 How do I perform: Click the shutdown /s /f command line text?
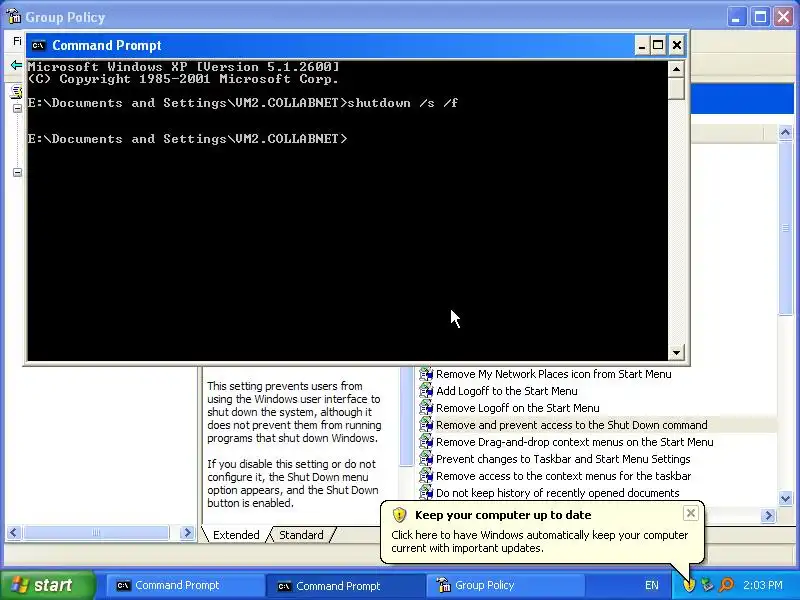[403, 103]
